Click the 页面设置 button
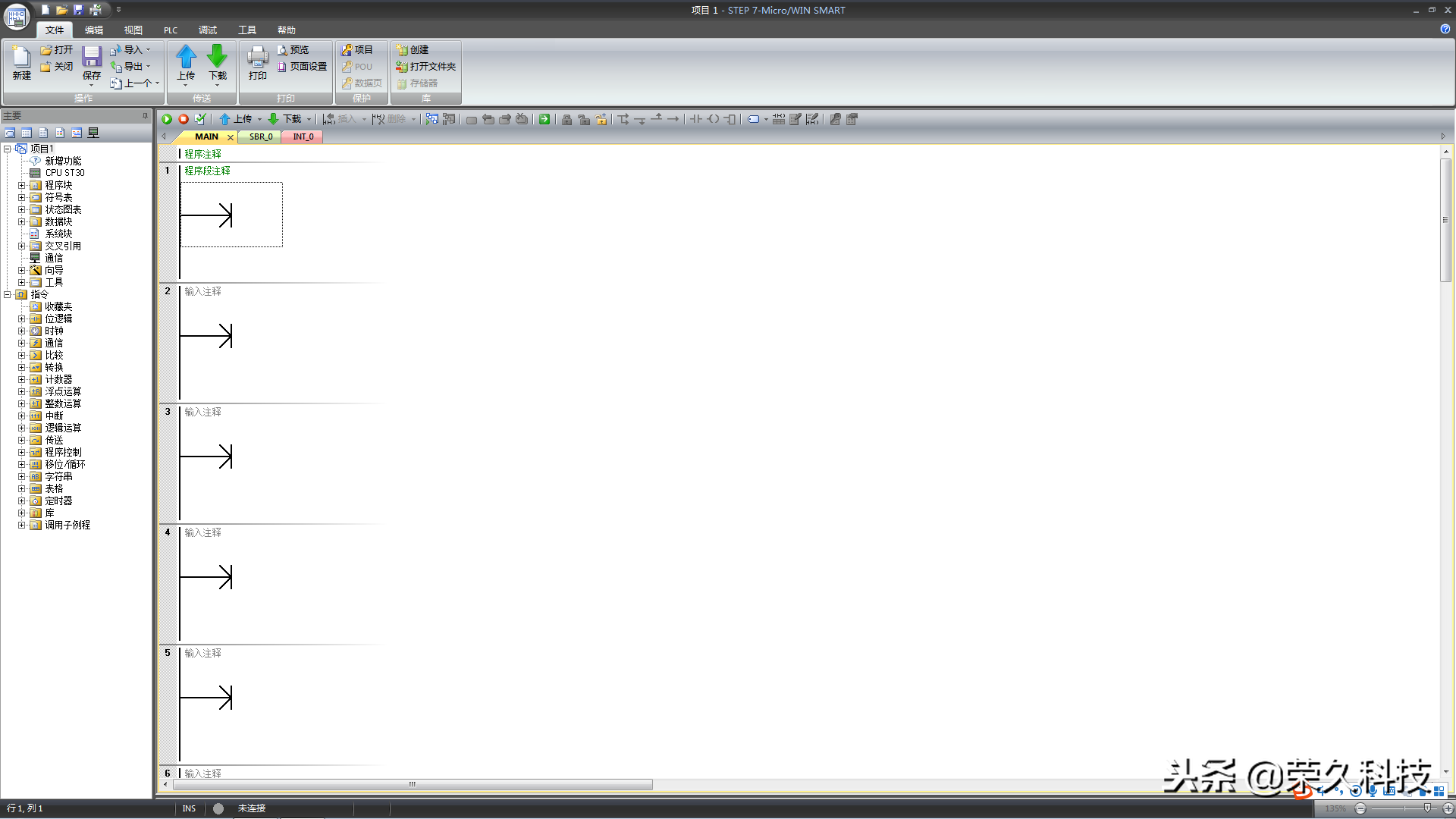Viewport: 1456px width, 819px height. (303, 67)
